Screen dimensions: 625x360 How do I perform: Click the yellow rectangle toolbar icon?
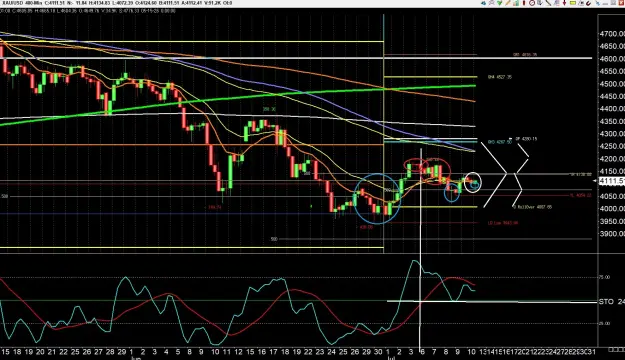[573, 3]
